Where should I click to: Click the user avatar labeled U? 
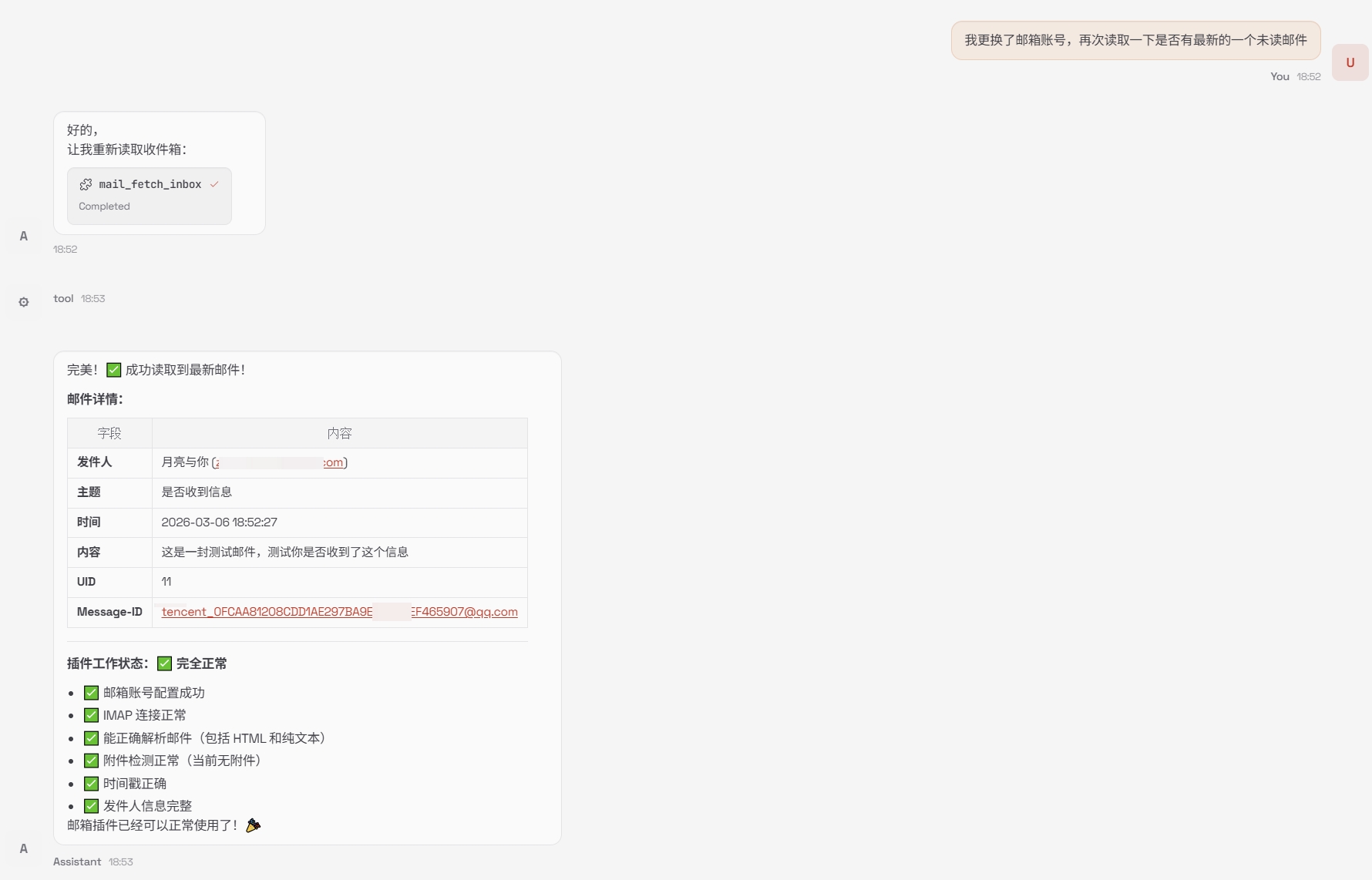coord(1350,62)
